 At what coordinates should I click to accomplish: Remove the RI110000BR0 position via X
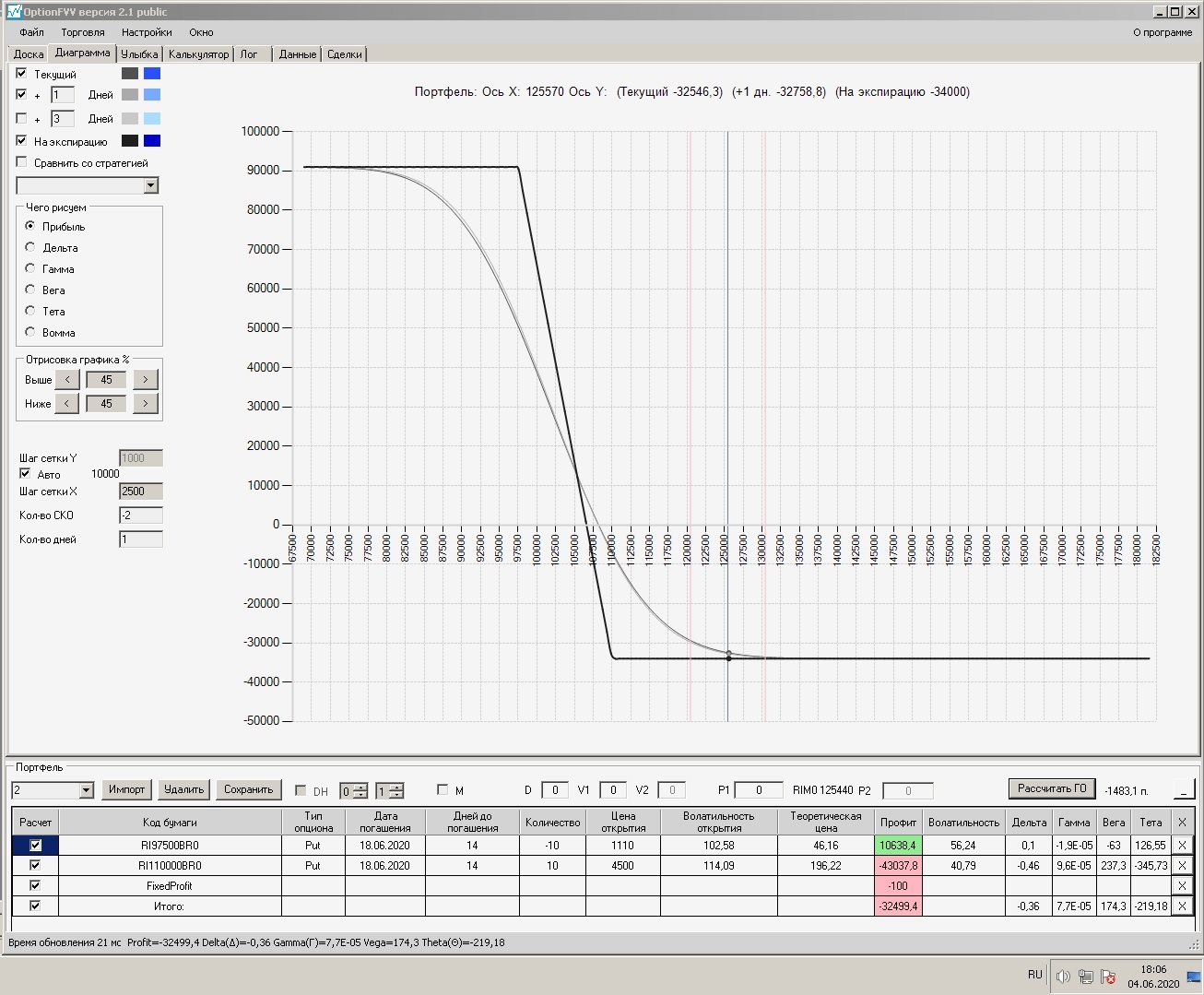pos(1182,866)
